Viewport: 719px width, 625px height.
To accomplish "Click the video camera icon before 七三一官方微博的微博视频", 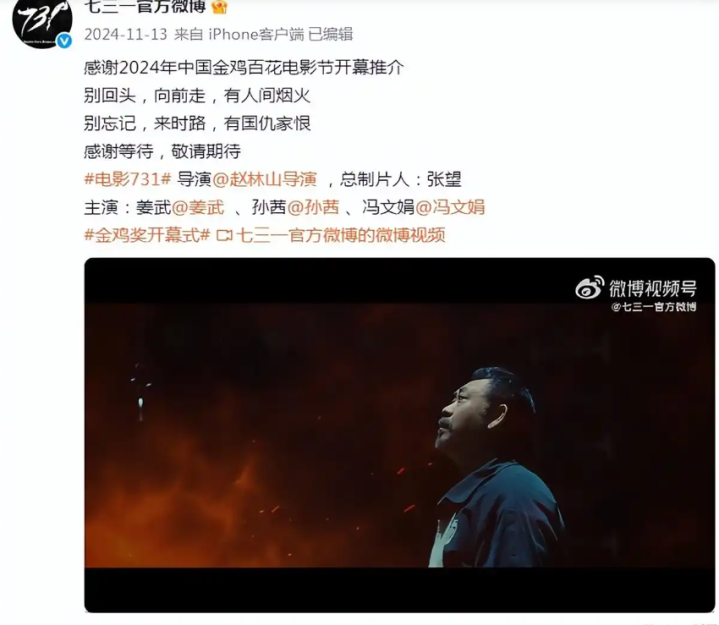I will pos(225,236).
